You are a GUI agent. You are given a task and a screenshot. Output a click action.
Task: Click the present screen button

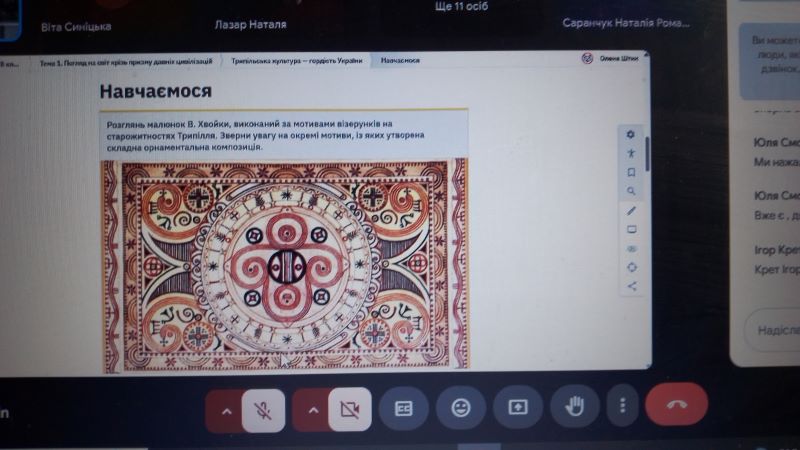[518, 407]
